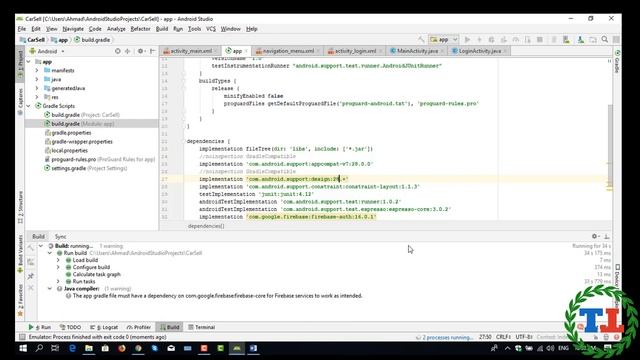Open Windows search from taskbar

pos(39,348)
